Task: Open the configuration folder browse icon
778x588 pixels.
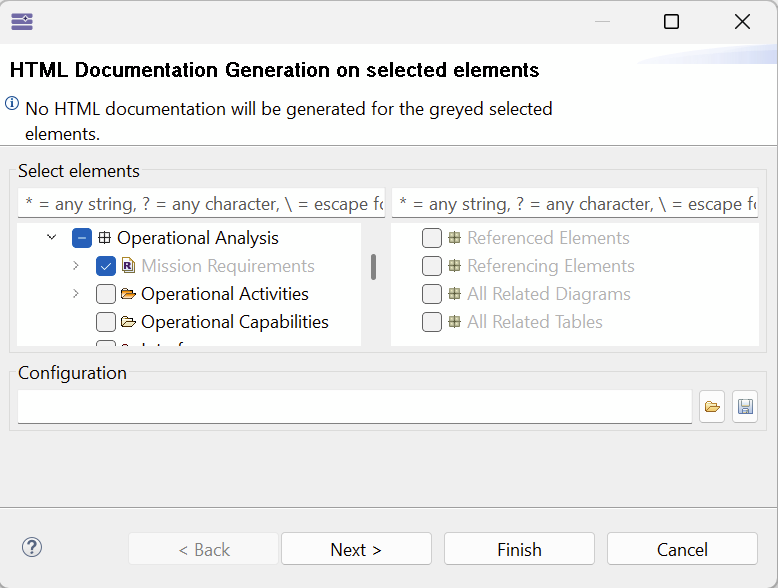Action: (712, 407)
